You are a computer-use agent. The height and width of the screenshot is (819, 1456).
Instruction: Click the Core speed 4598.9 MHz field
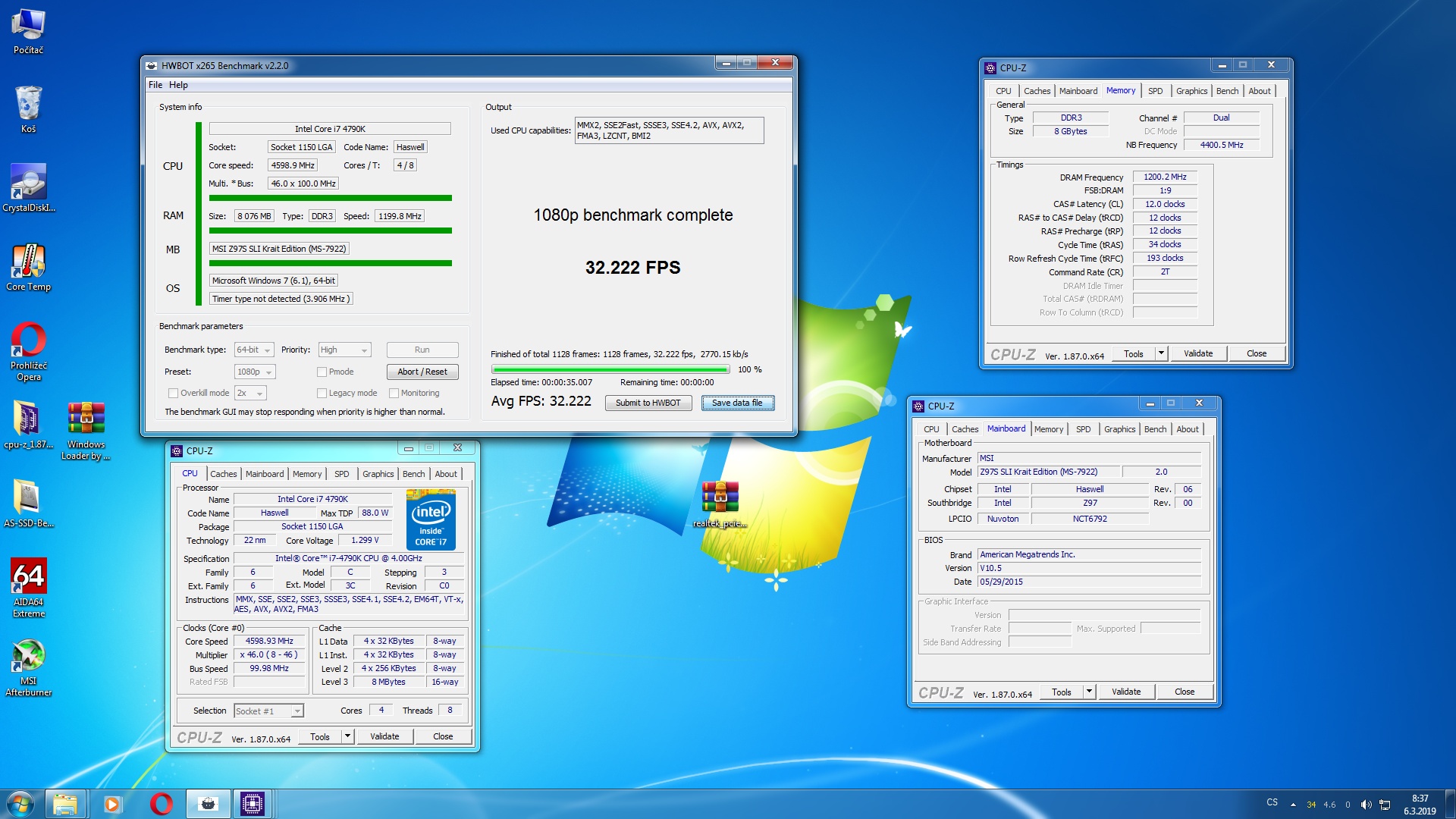coord(293,165)
